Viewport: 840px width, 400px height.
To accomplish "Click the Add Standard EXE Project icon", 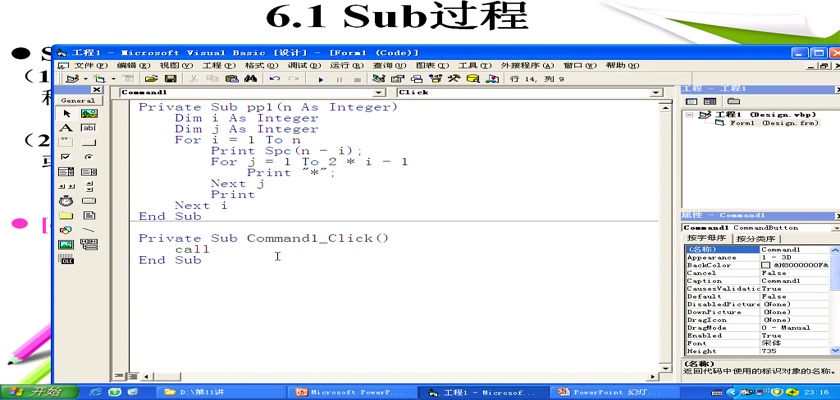I will [72, 79].
